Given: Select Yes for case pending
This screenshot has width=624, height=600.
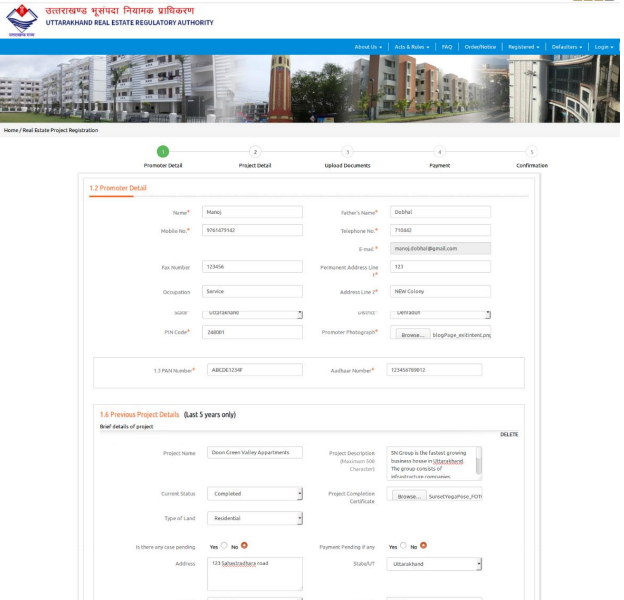Looking at the screenshot, I should pos(224,545).
